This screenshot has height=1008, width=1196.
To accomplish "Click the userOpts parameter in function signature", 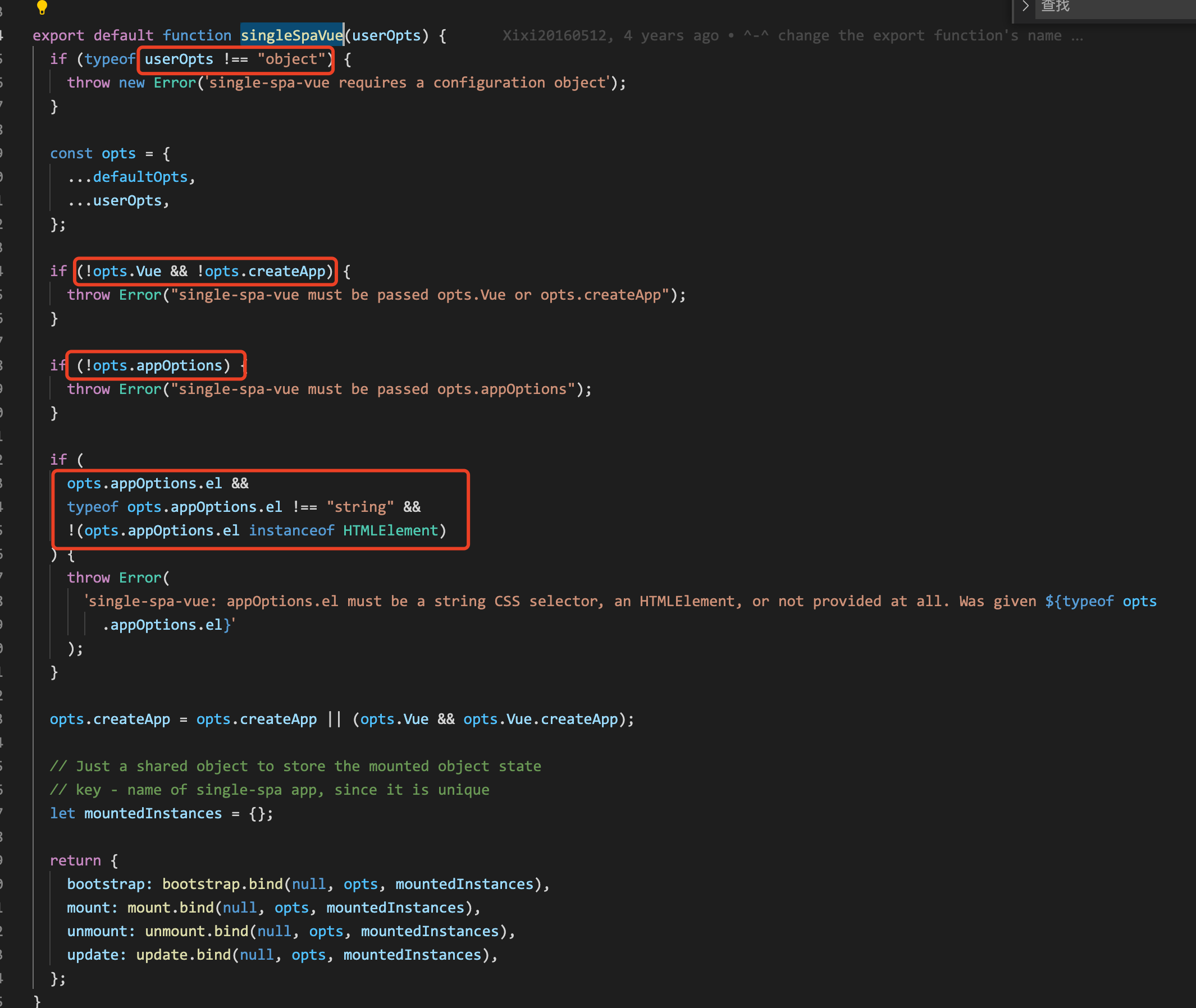I will coord(386,35).
